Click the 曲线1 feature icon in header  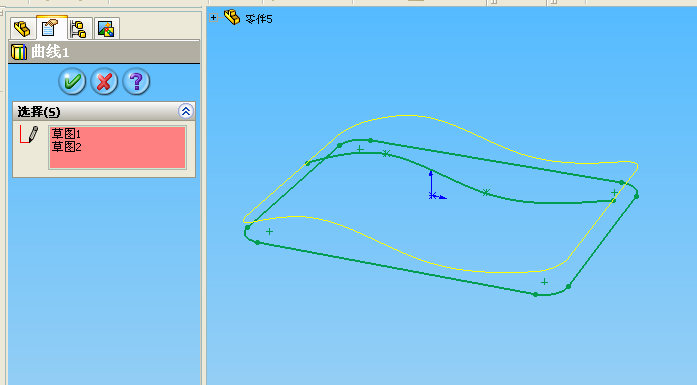pyautogui.click(x=19, y=52)
